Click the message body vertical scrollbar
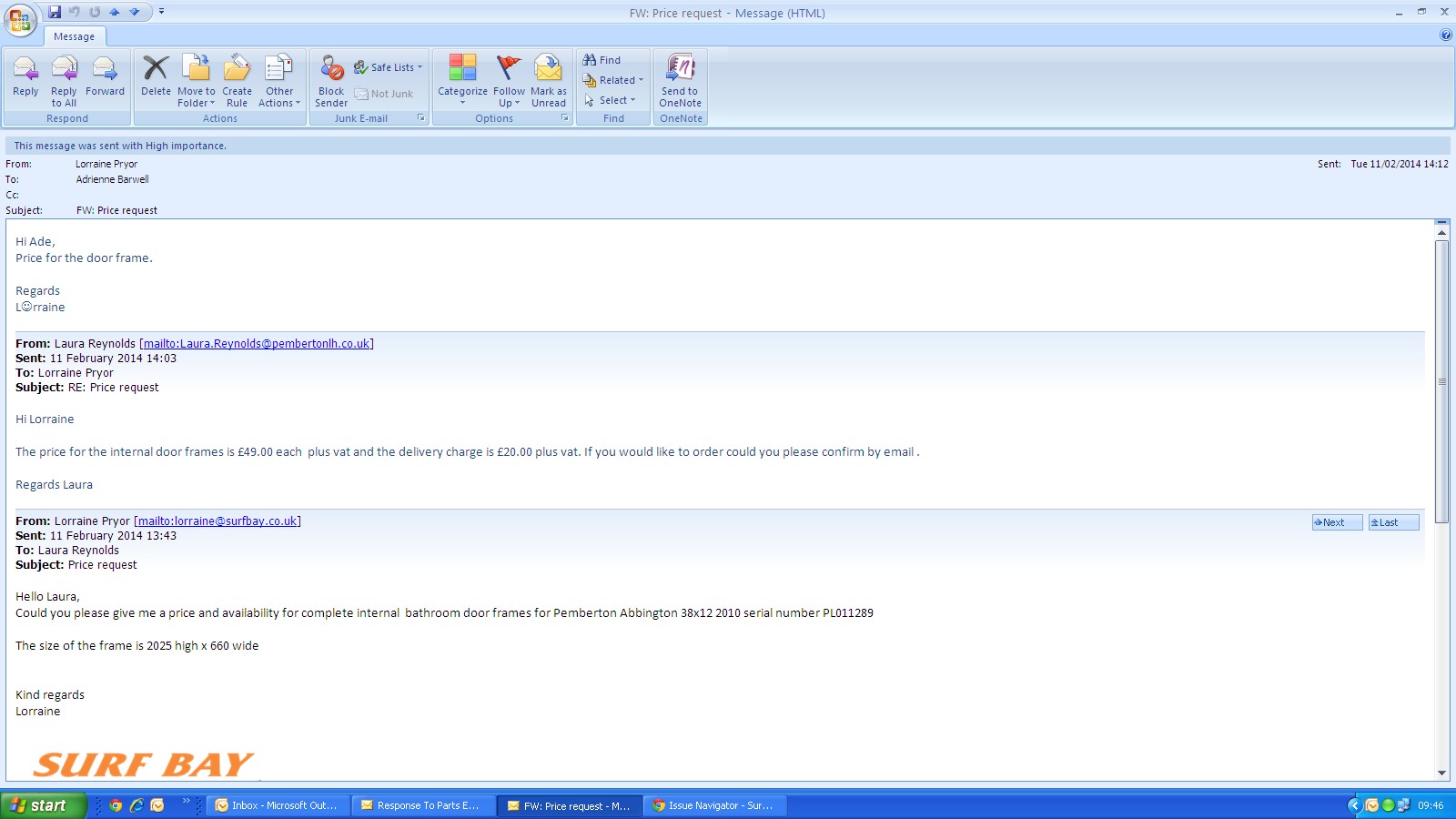This screenshot has height=819, width=1456. [1441, 382]
